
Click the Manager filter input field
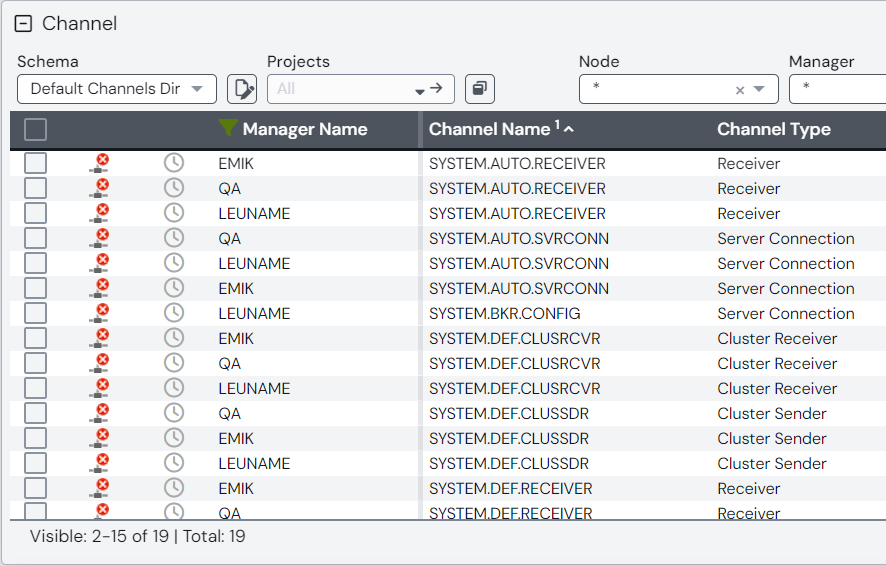click(837, 89)
